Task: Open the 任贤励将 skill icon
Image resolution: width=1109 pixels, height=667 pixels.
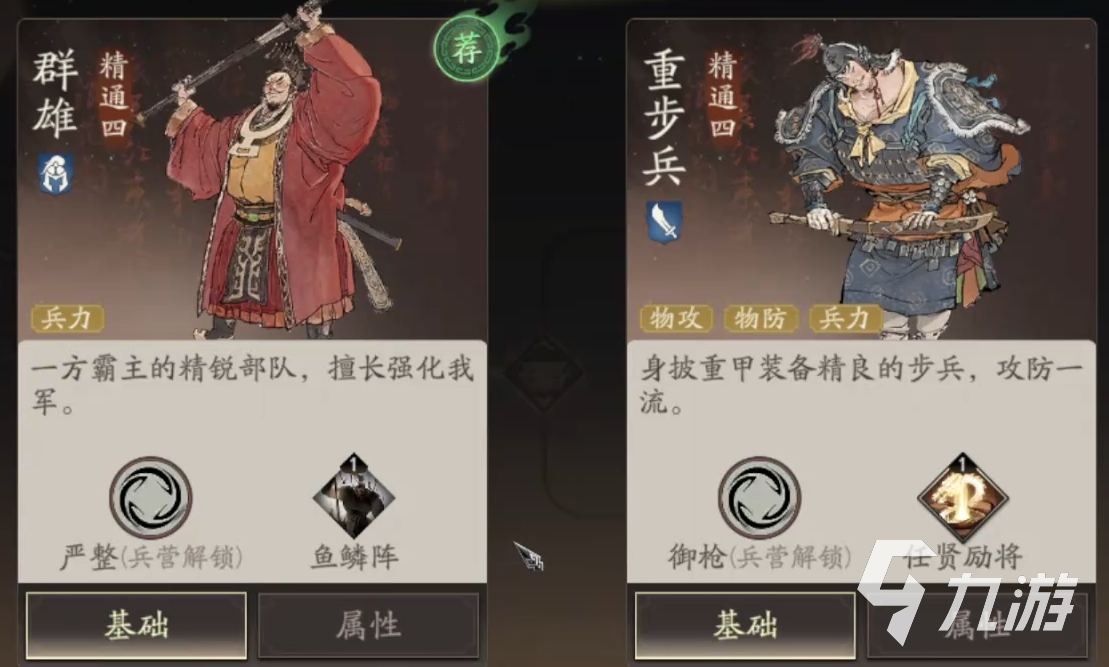Action: [x=963, y=497]
